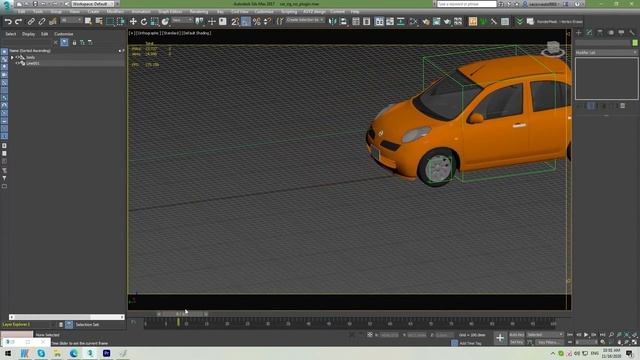Activate the Select and Scale tool
The width and height of the screenshot is (640, 360).
click(x=154, y=22)
